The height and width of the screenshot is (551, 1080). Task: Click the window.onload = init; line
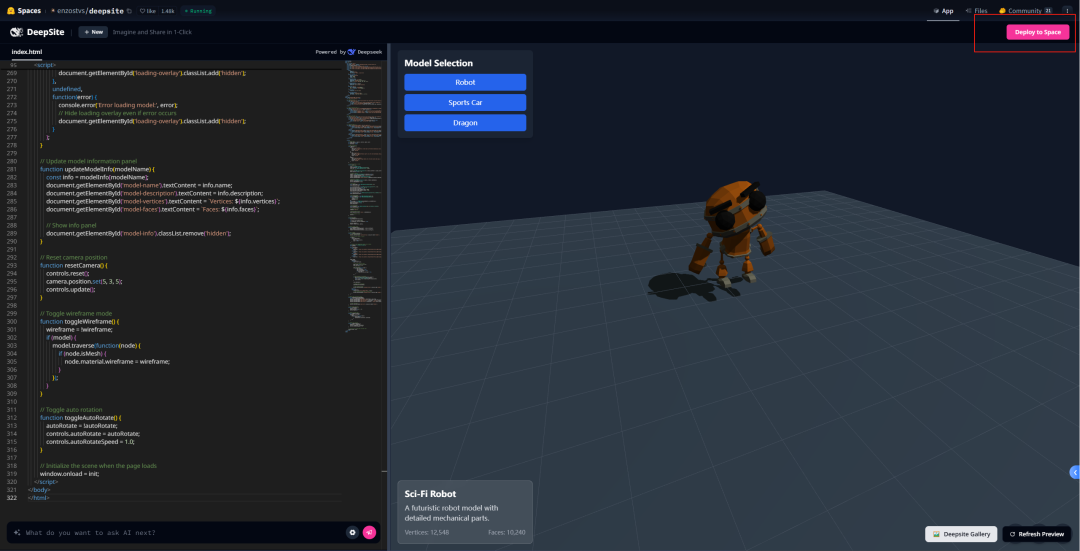pyautogui.click(x=70, y=474)
